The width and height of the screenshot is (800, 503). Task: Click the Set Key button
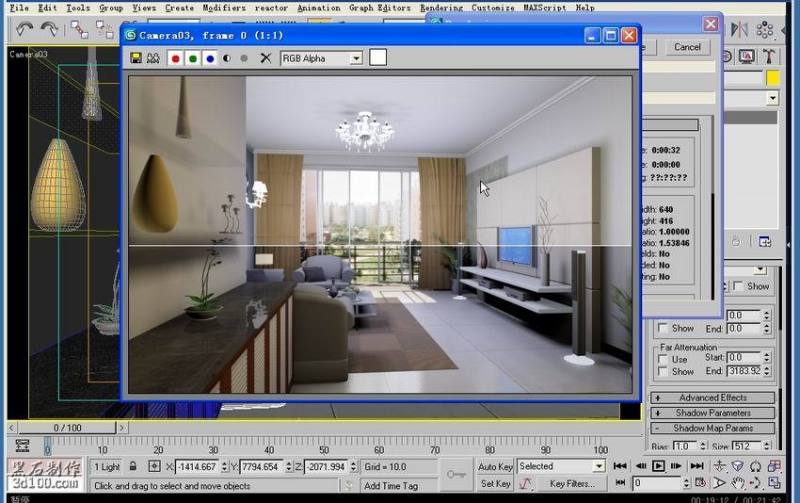coord(495,483)
